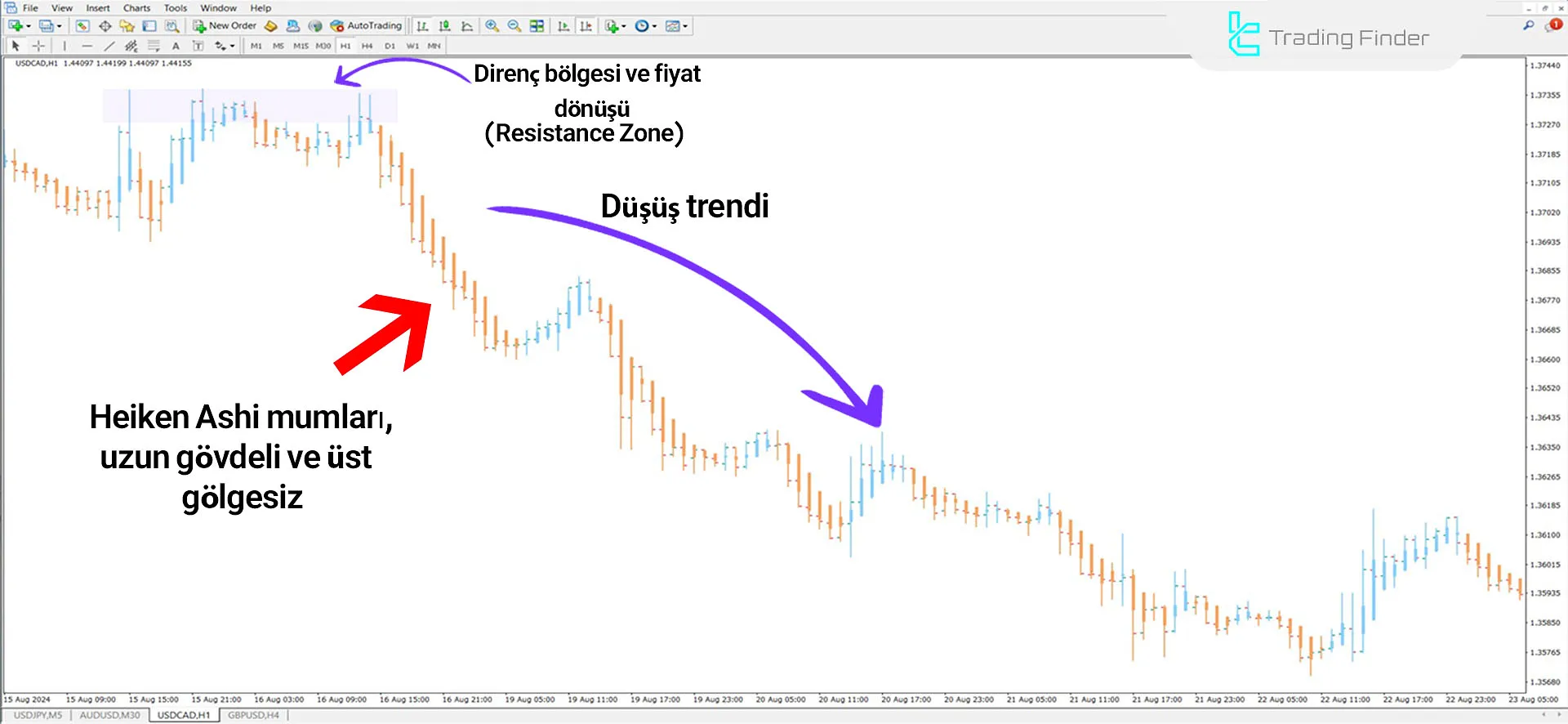Image resolution: width=1568 pixels, height=724 pixels.
Task: Expand the Arrows dropdown arrow
Action: [x=233, y=46]
